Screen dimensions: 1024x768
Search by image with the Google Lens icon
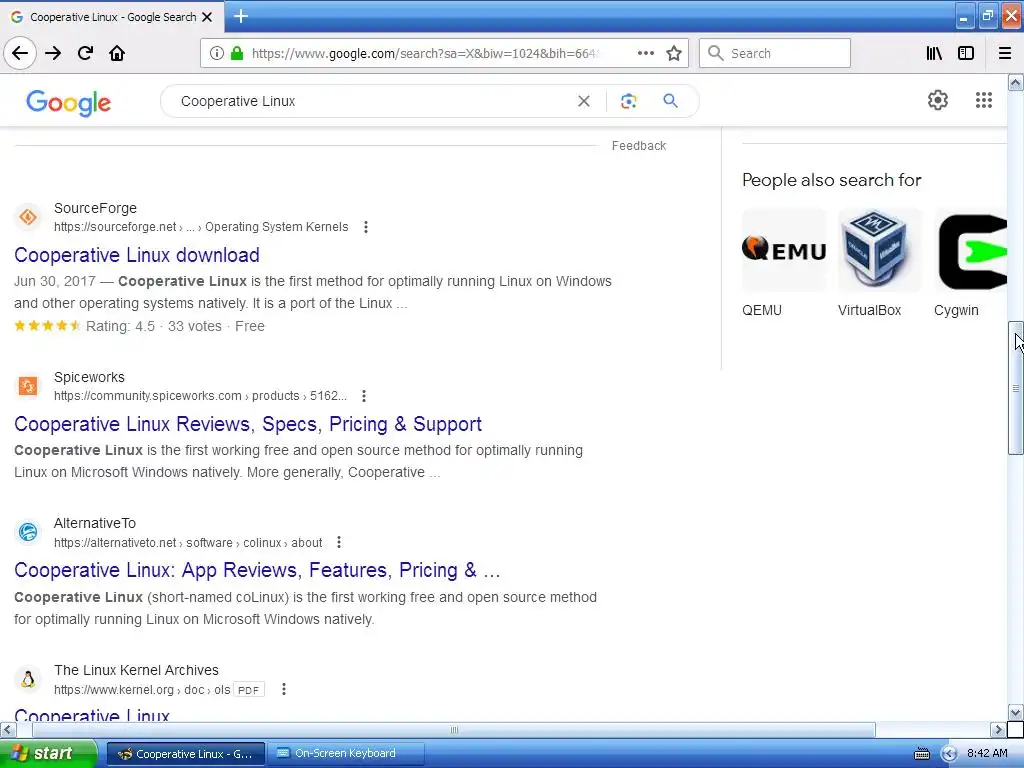click(x=628, y=101)
